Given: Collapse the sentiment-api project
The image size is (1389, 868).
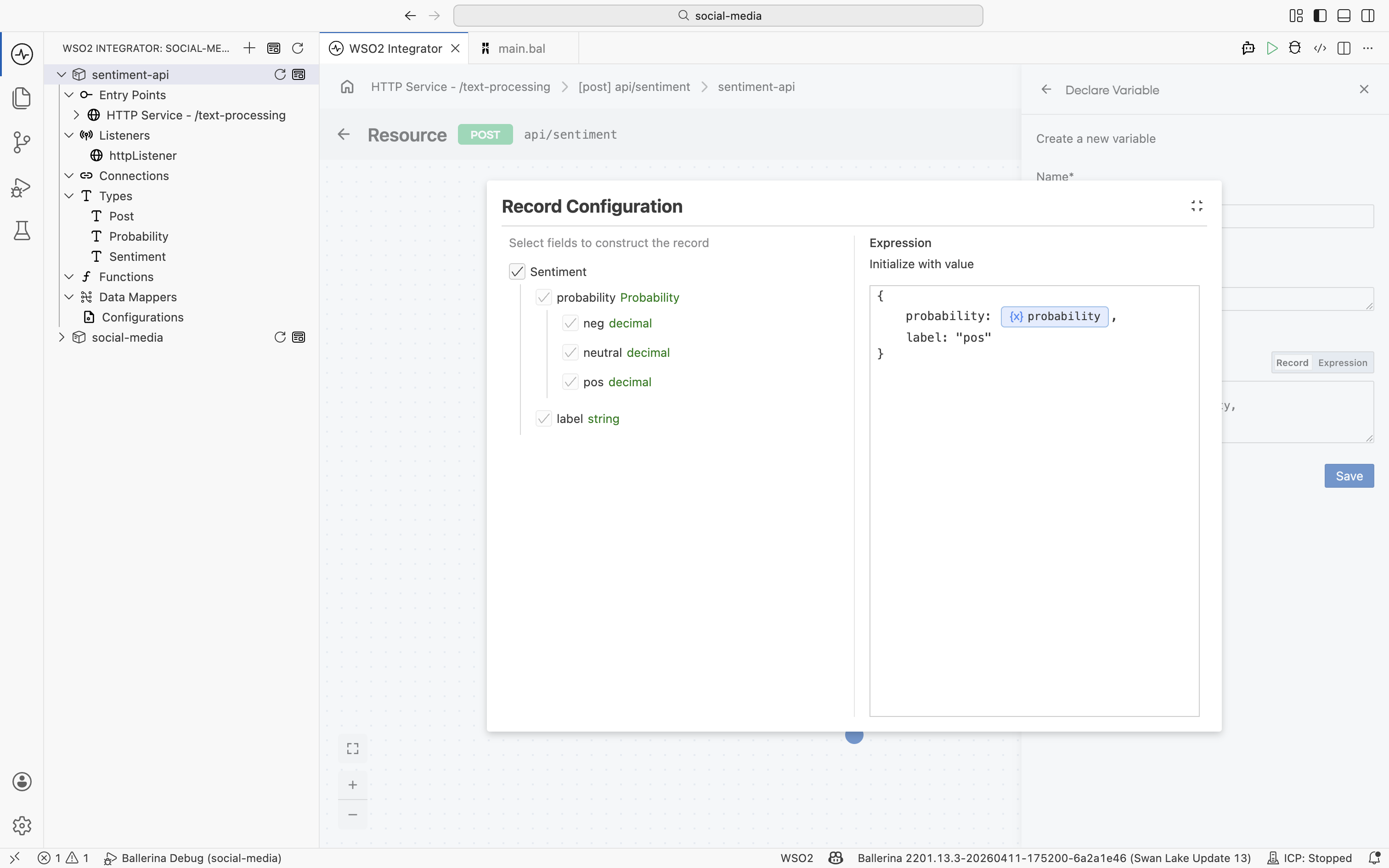Looking at the screenshot, I should (x=62, y=74).
